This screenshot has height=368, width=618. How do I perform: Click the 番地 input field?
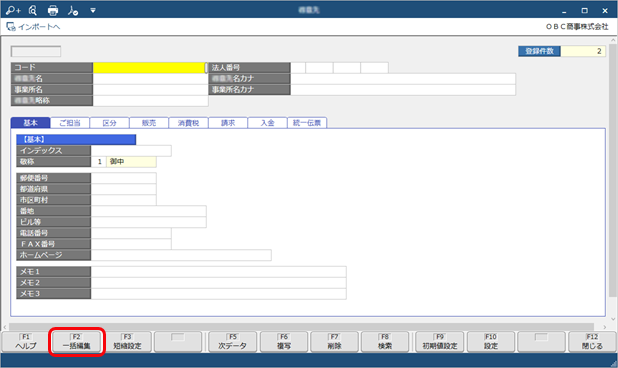[x=148, y=211]
